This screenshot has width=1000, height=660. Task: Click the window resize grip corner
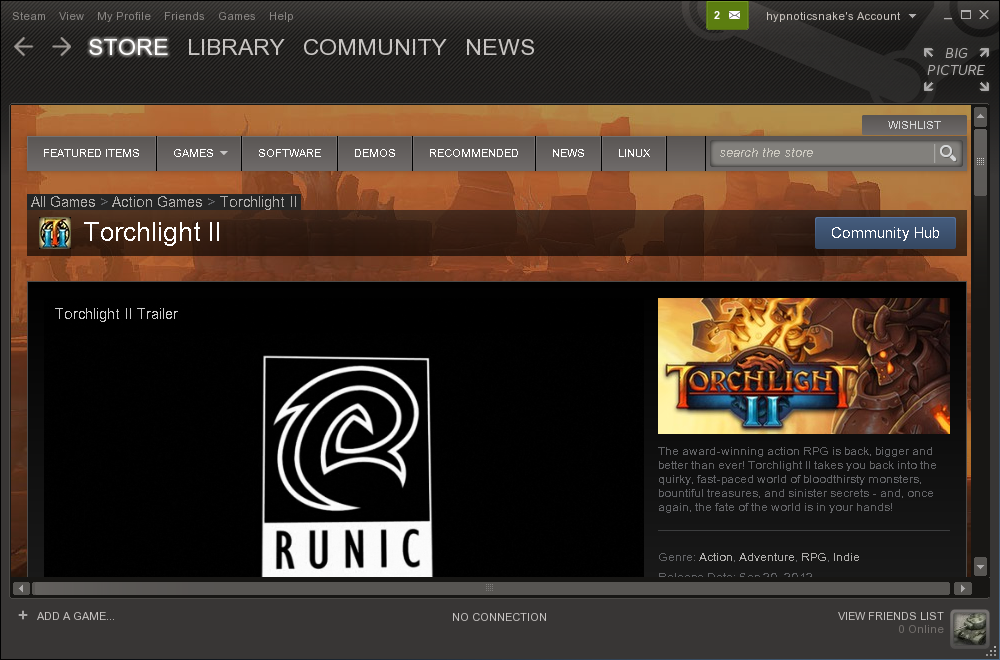pos(992,652)
